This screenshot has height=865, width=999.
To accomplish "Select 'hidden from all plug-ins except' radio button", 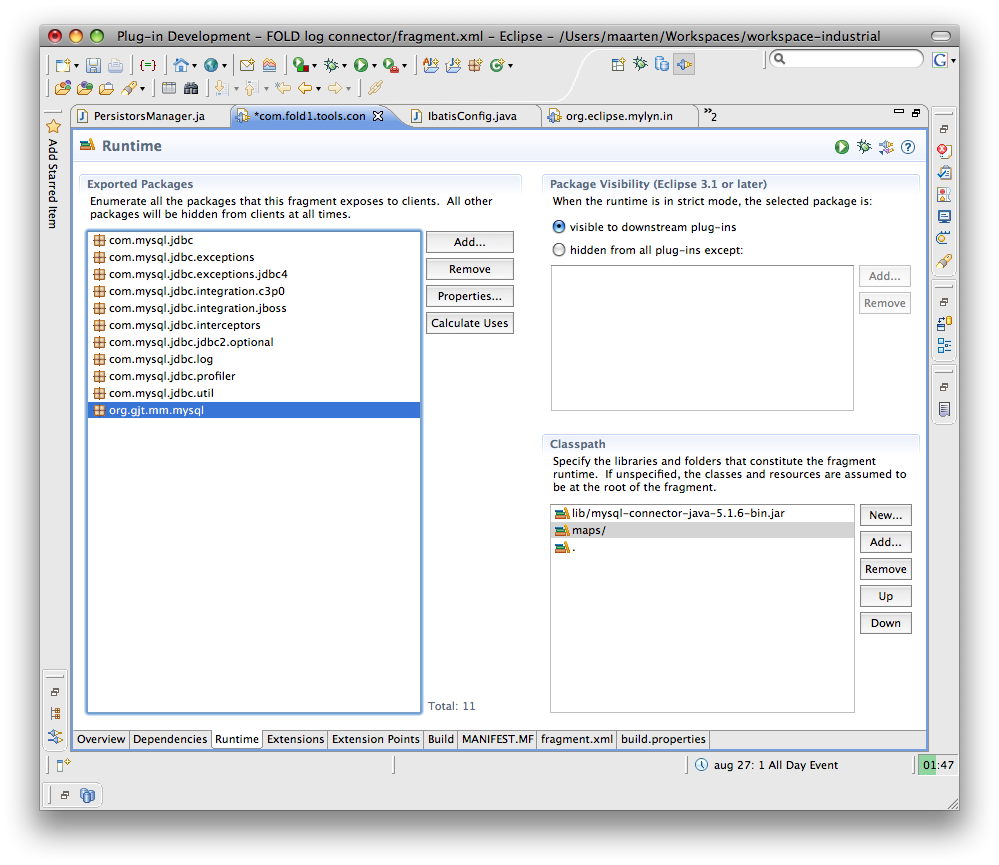I will click(x=559, y=250).
